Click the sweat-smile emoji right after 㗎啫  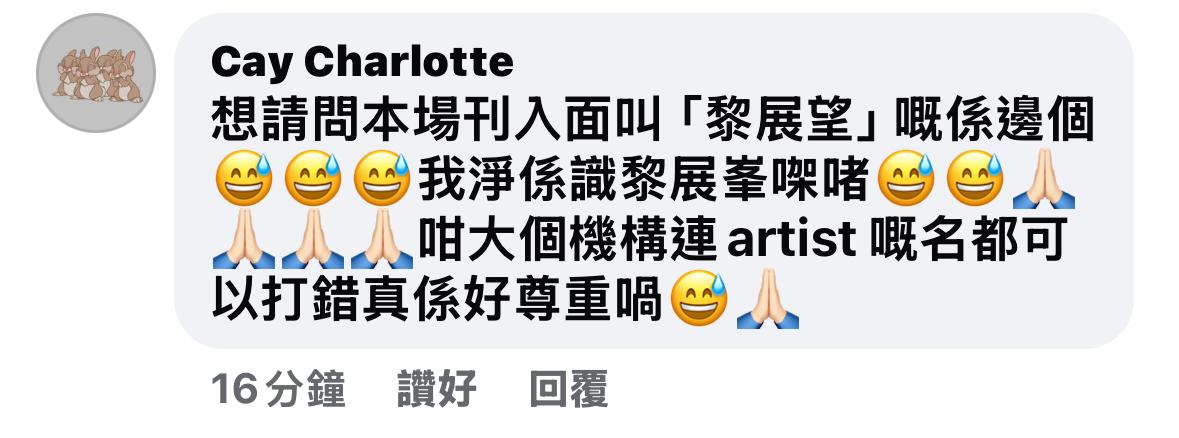(x=906, y=179)
